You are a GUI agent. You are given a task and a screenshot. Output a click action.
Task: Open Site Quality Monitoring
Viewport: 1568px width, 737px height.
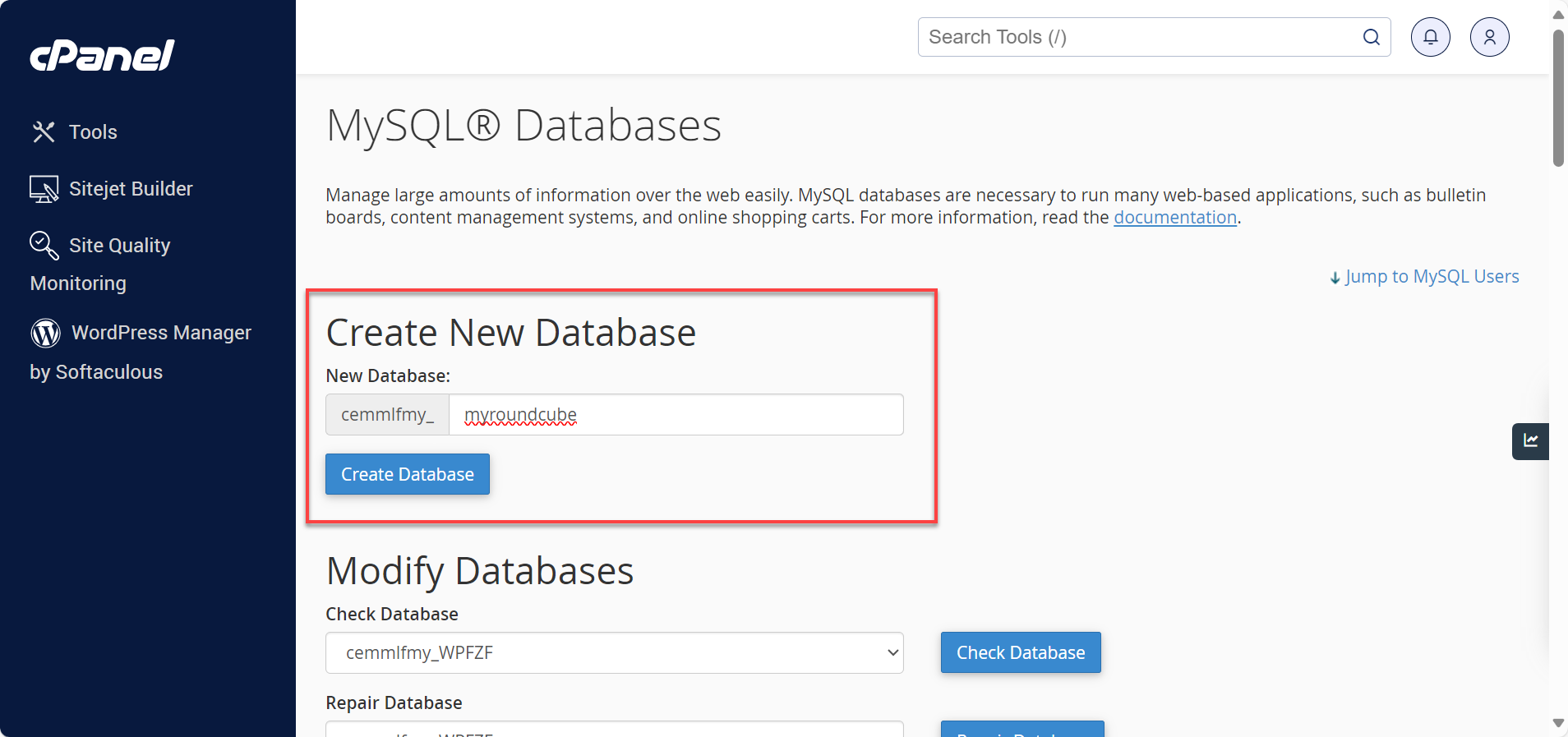click(100, 264)
